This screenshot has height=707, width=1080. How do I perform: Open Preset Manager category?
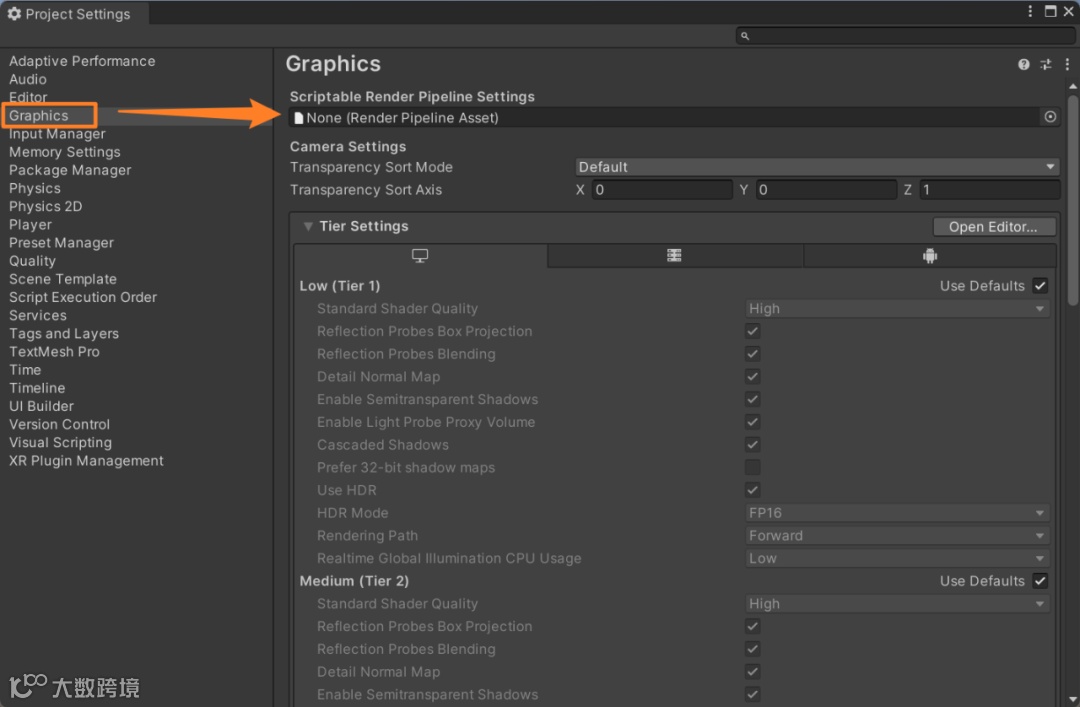(61, 243)
